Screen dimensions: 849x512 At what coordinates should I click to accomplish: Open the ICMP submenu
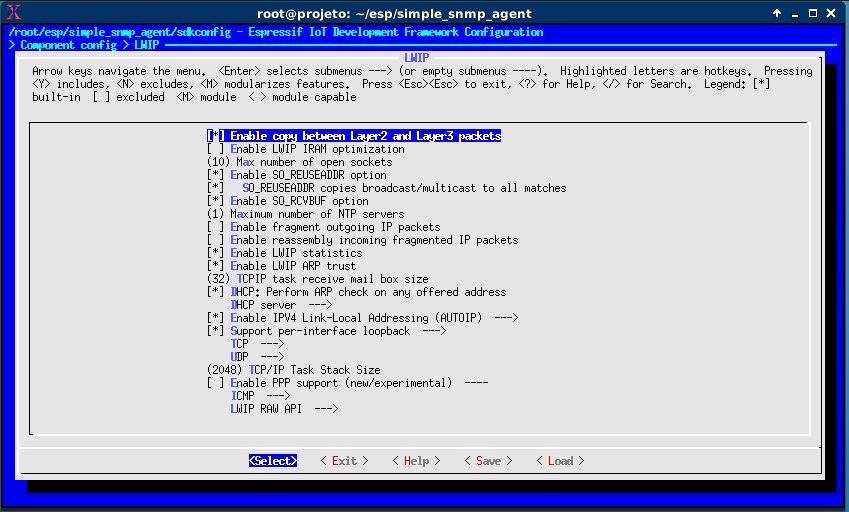[x=260, y=396]
